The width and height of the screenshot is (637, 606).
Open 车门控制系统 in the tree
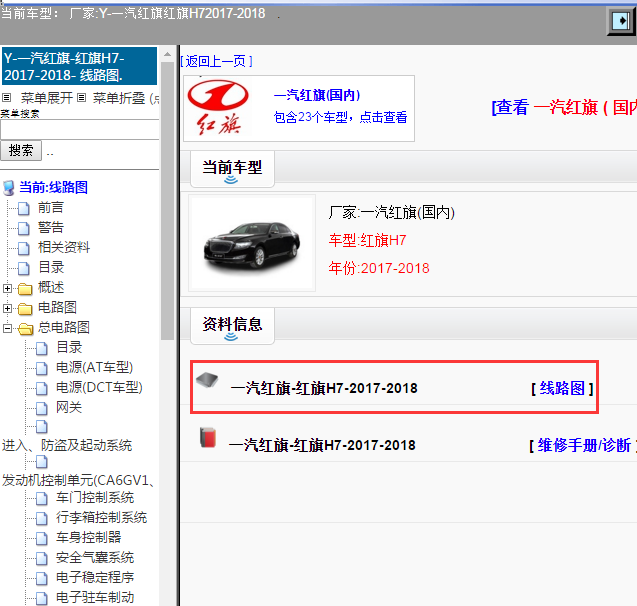95,498
